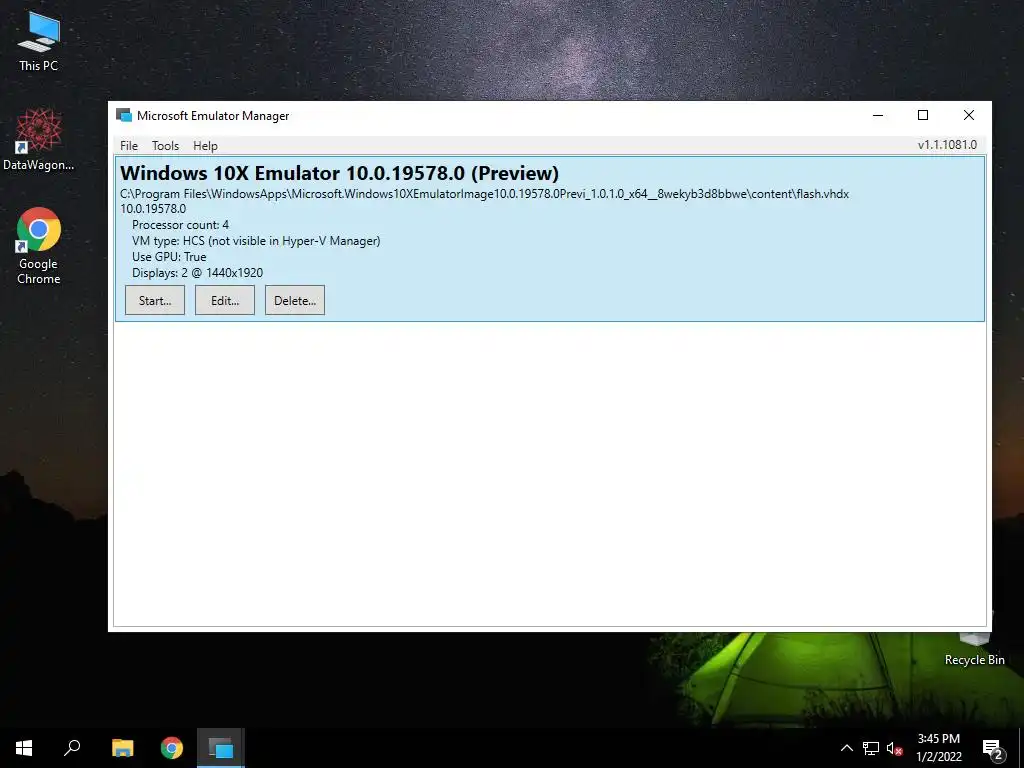The width and height of the screenshot is (1024, 768).
Task: Select the Windows 10X Emulator title text
Action: (340, 173)
